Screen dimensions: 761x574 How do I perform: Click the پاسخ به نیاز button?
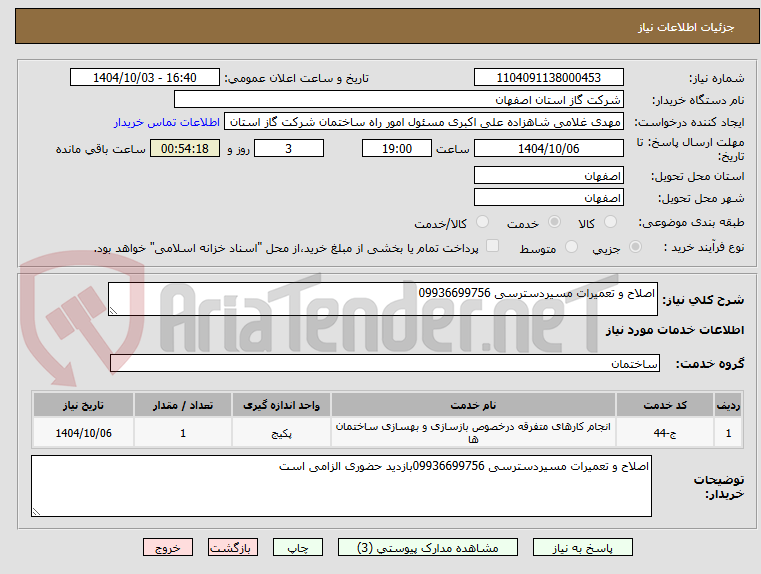pyautogui.click(x=582, y=547)
